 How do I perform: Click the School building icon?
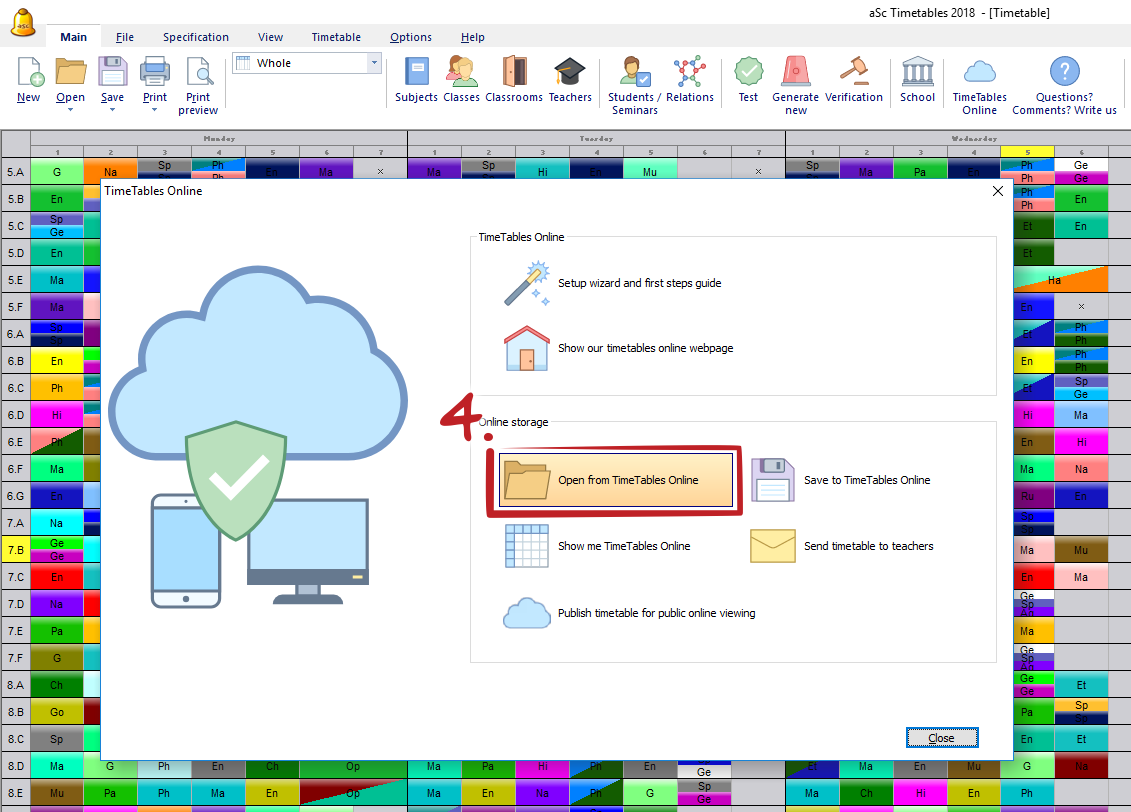click(917, 73)
